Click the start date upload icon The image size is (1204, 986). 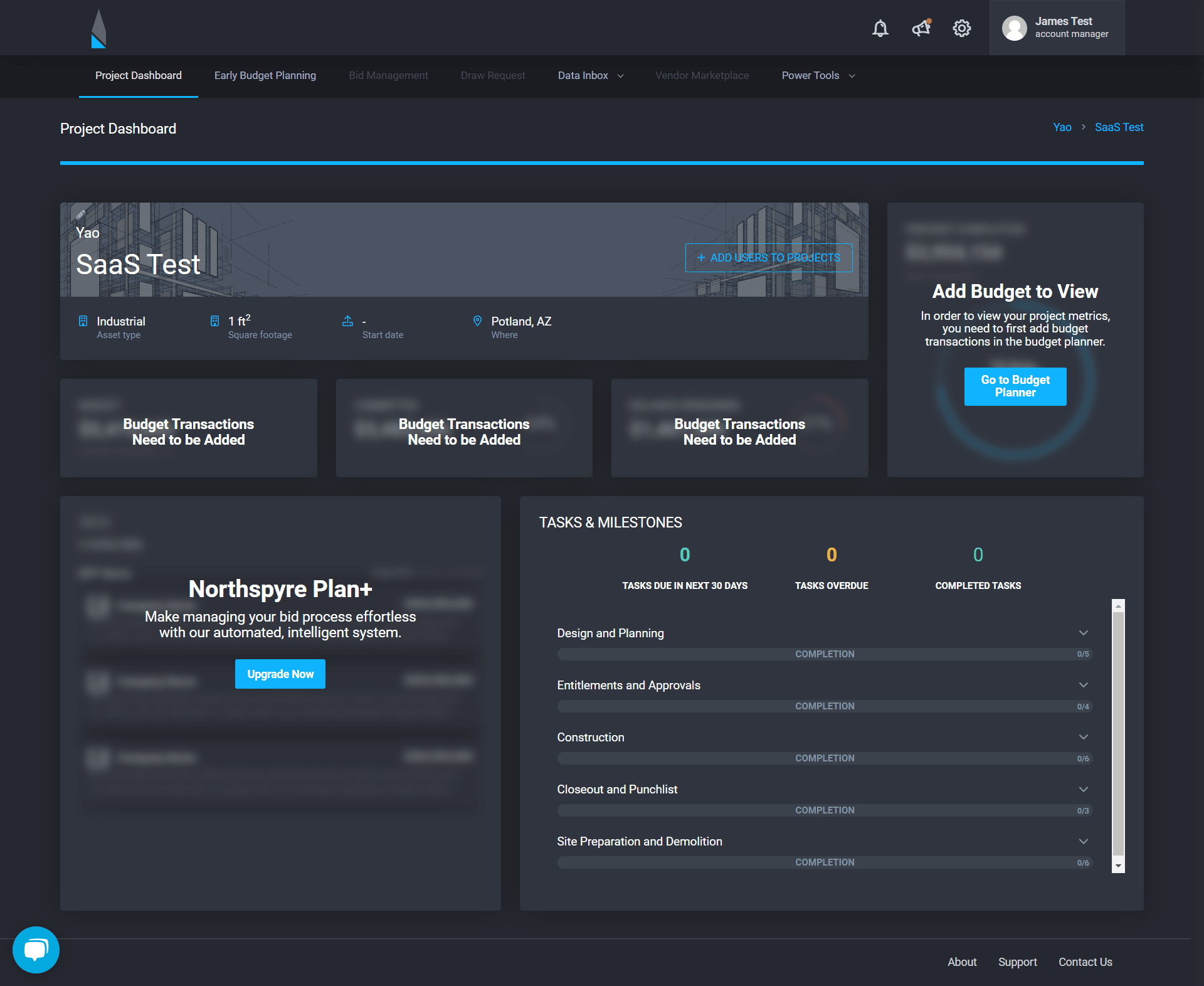(x=347, y=321)
